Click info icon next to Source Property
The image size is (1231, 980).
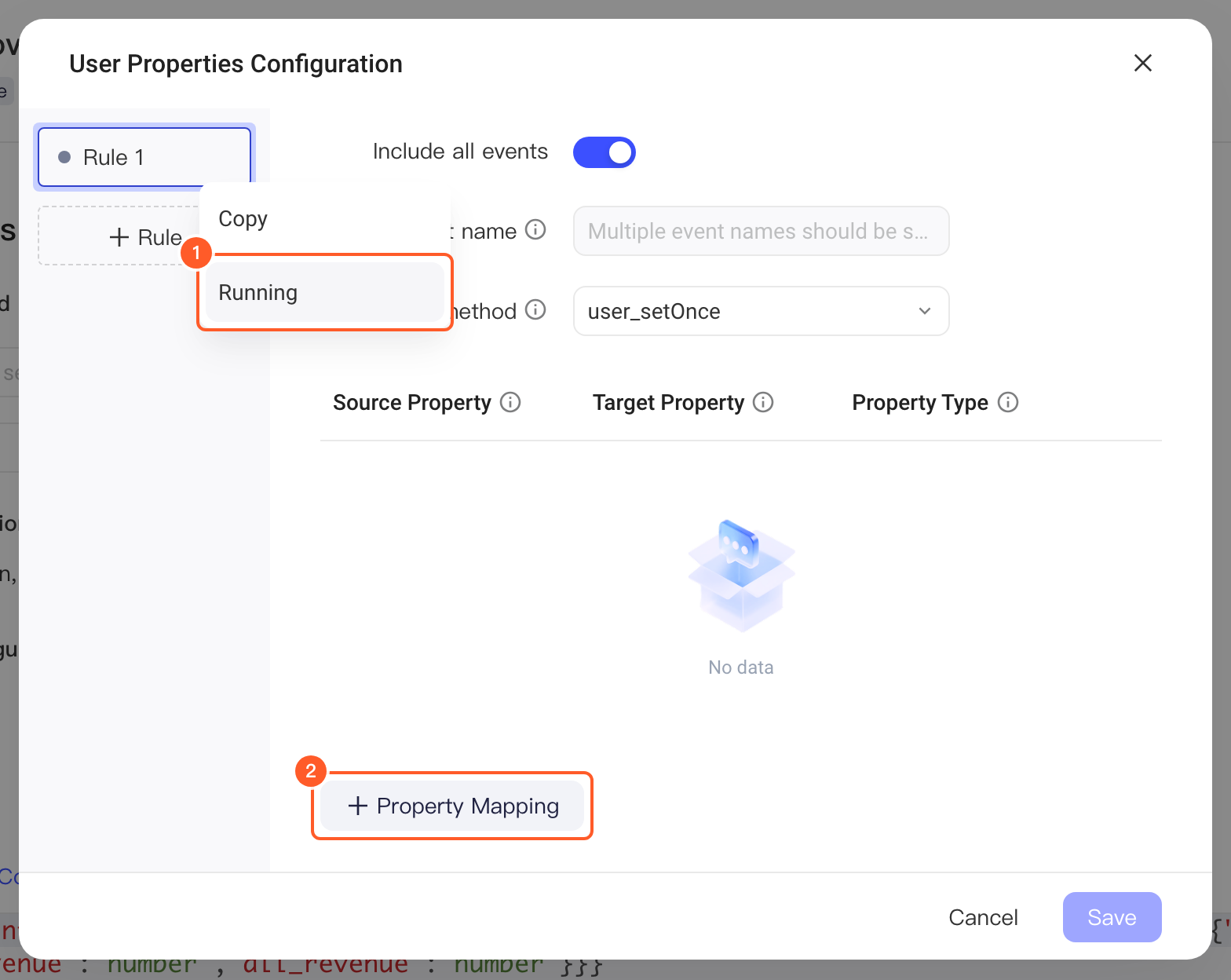[510, 402]
